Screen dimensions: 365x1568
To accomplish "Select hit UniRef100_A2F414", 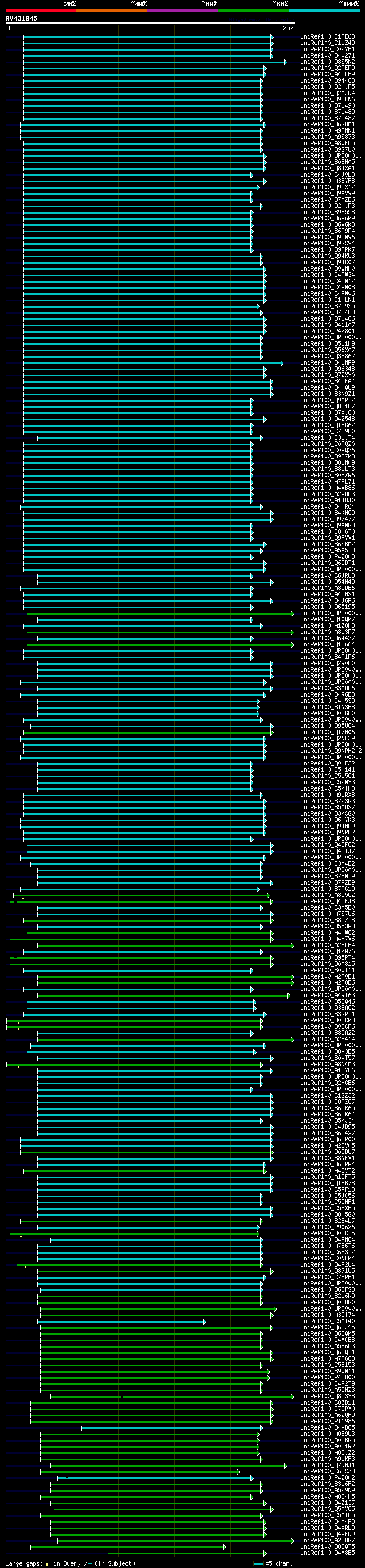I will pos(327,1039).
